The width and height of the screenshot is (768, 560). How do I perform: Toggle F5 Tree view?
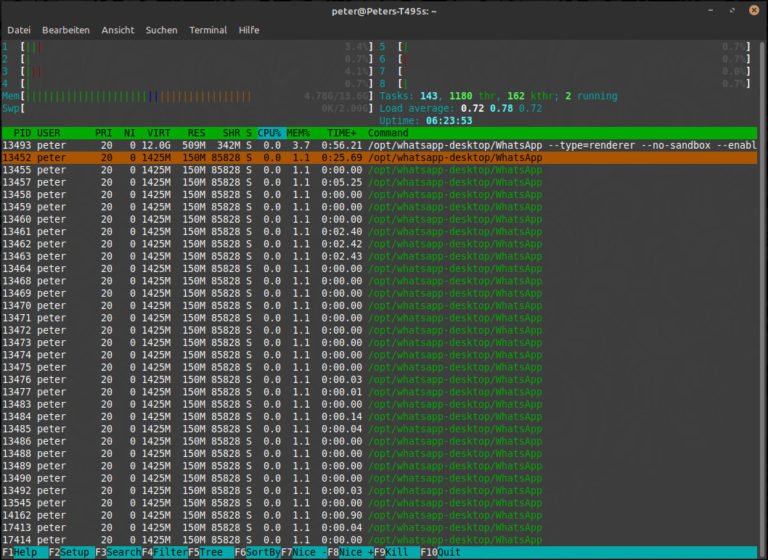click(205, 552)
